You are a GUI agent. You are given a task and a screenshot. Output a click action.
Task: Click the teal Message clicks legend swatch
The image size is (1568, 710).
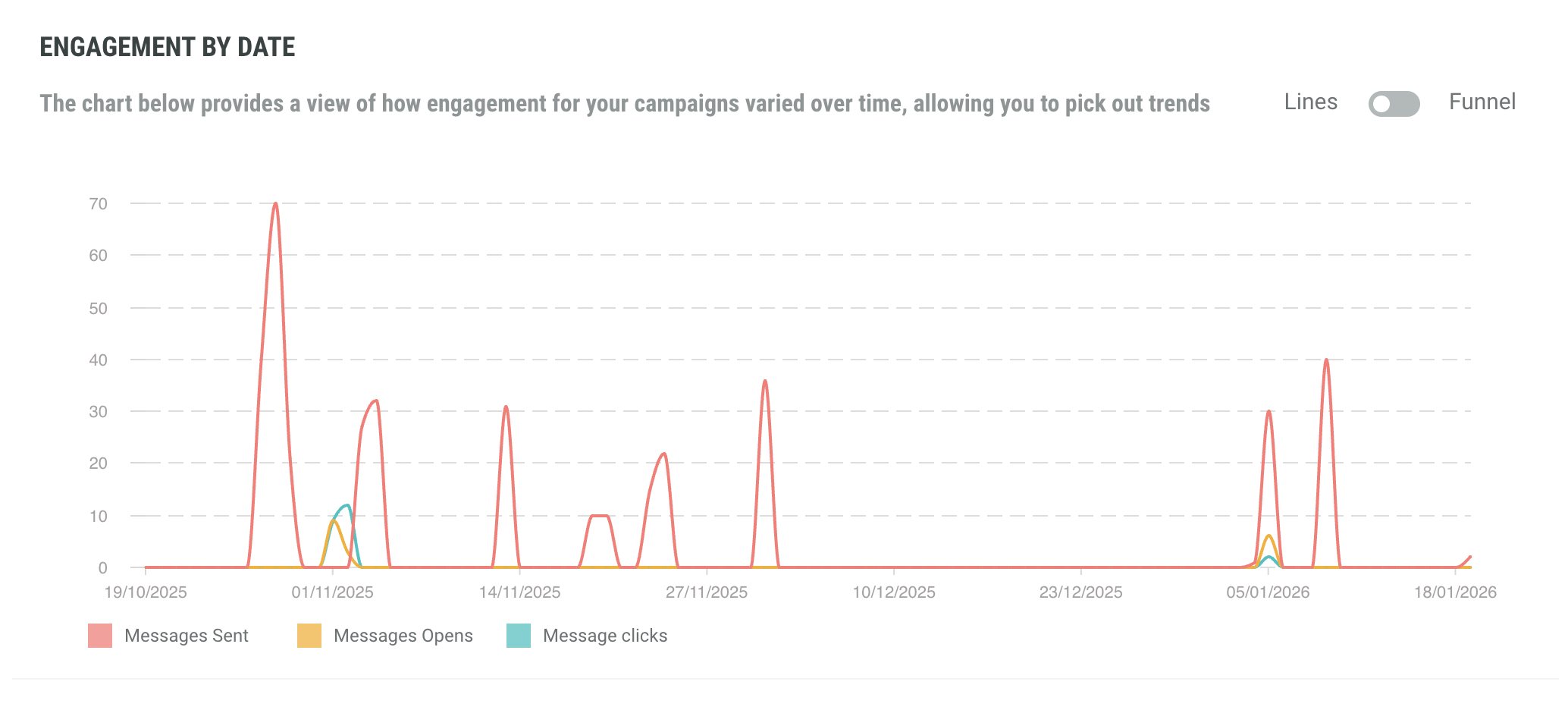coord(519,636)
